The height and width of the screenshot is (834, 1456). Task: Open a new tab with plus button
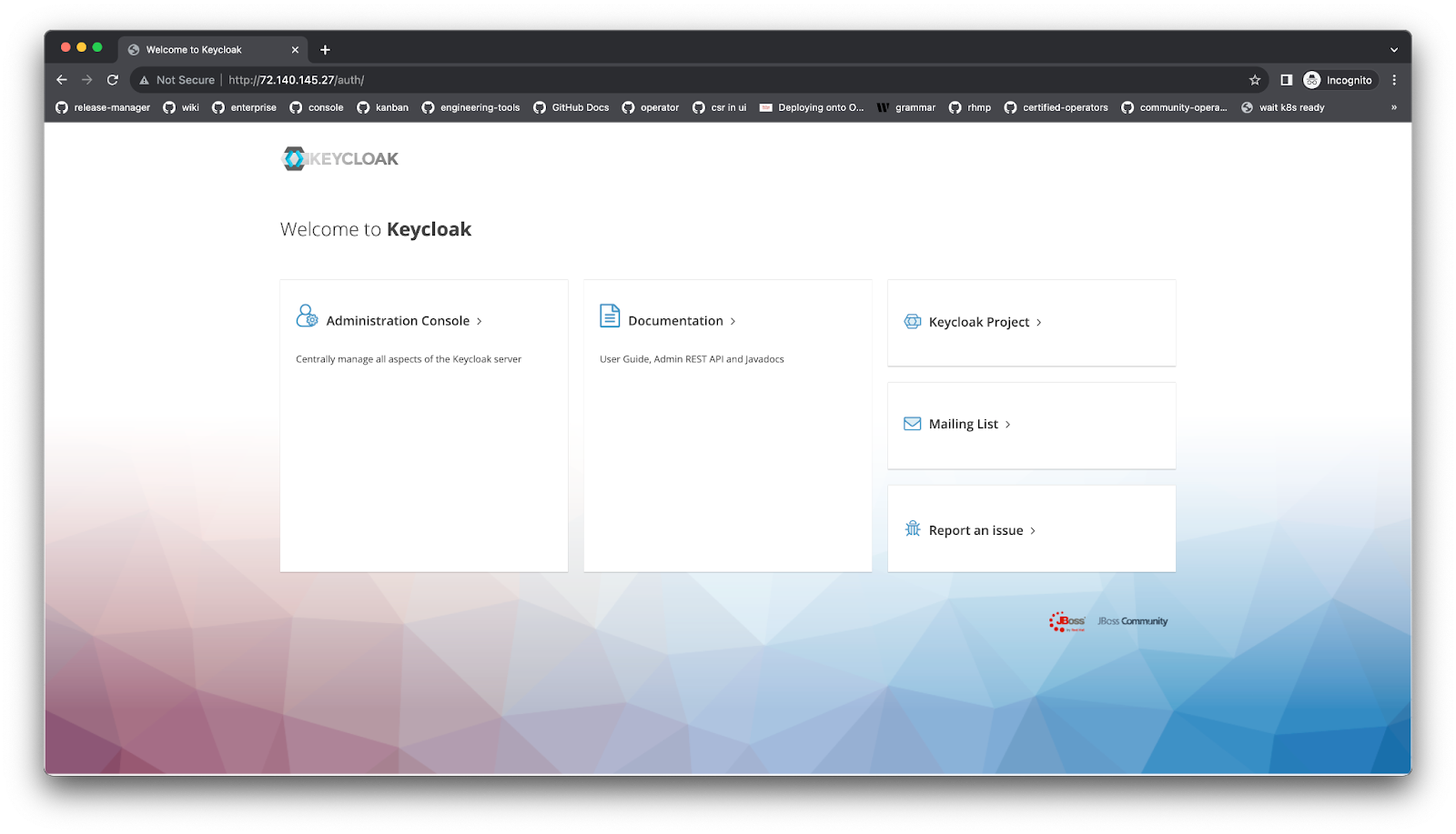coord(325,50)
